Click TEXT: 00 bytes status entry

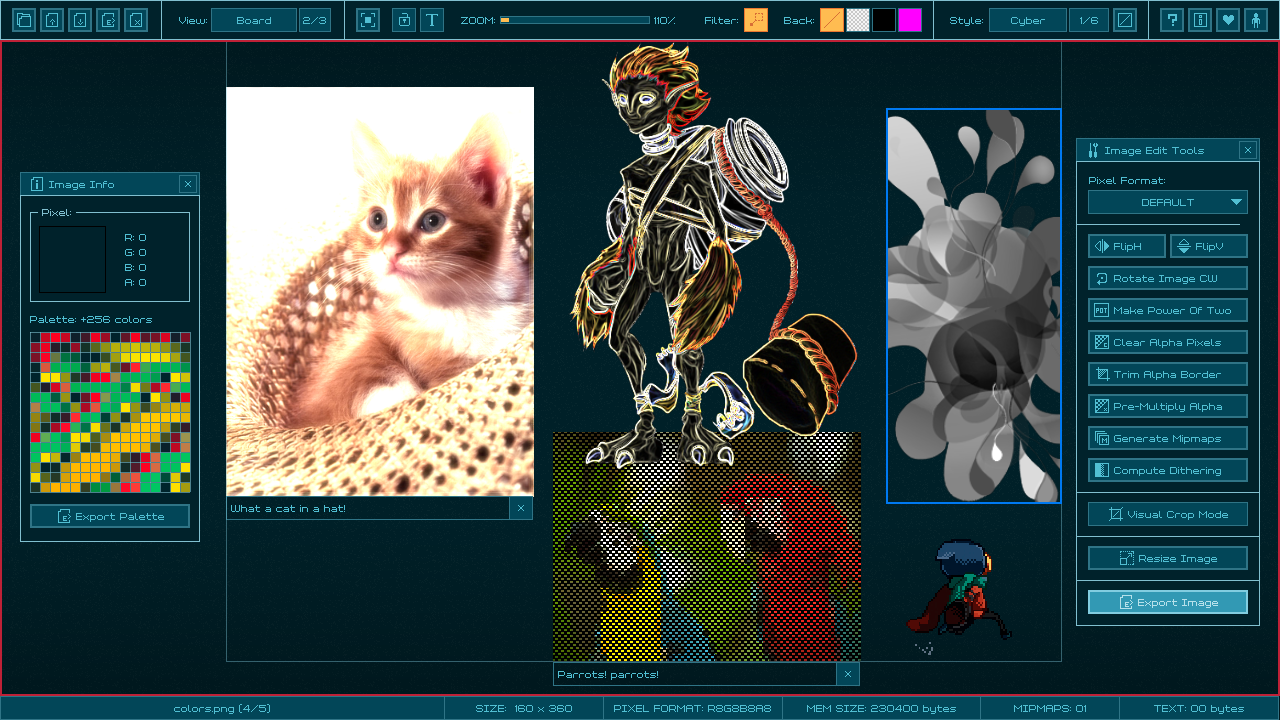point(1198,708)
